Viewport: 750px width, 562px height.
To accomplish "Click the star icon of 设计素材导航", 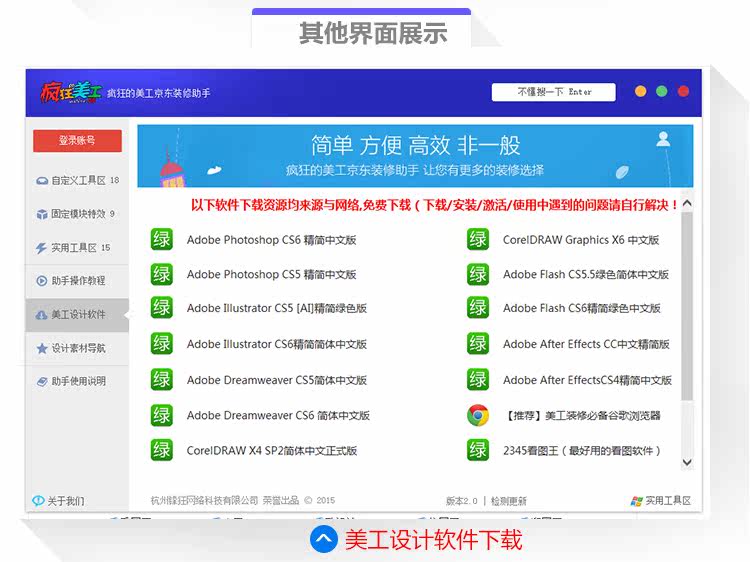I will pyautogui.click(x=42, y=348).
